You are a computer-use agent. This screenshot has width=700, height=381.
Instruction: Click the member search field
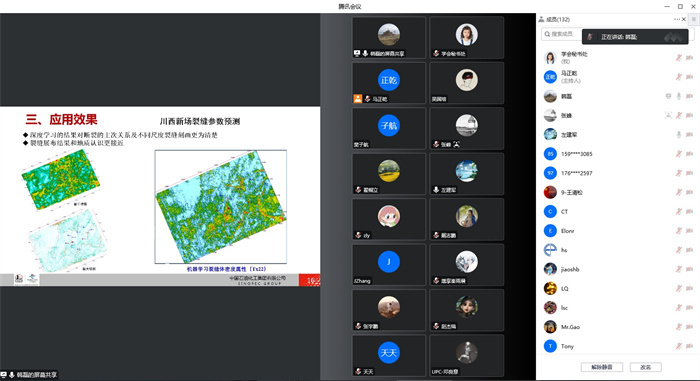click(x=562, y=34)
